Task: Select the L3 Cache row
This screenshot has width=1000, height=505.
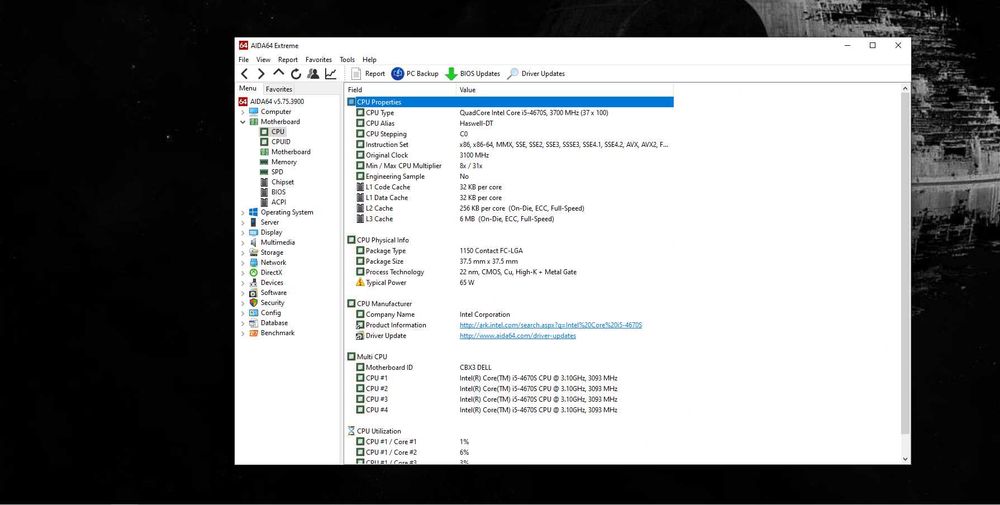Action: (x=510, y=219)
